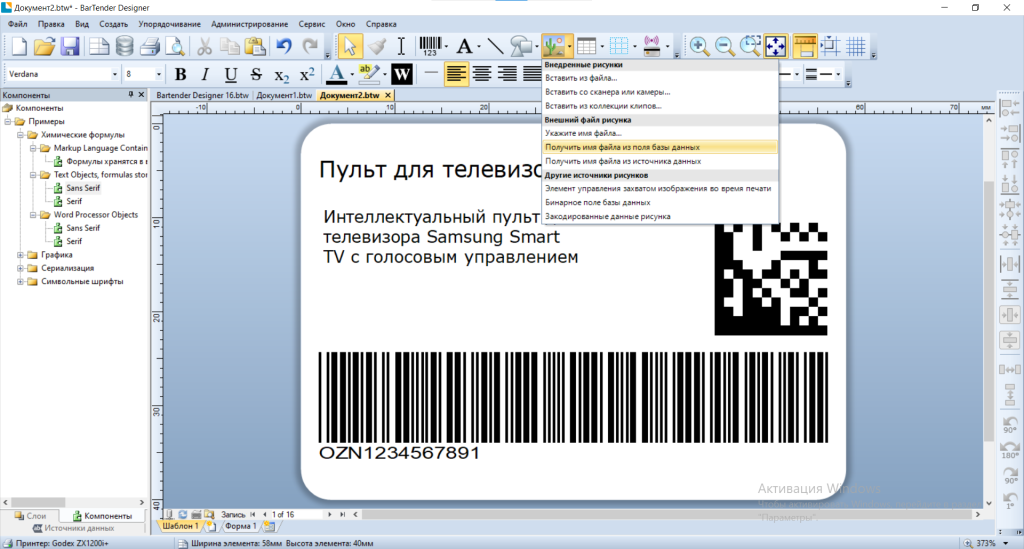Select the DataMatrix code on the label
The width and height of the screenshot is (1024, 549).
pyautogui.click(x=771, y=279)
